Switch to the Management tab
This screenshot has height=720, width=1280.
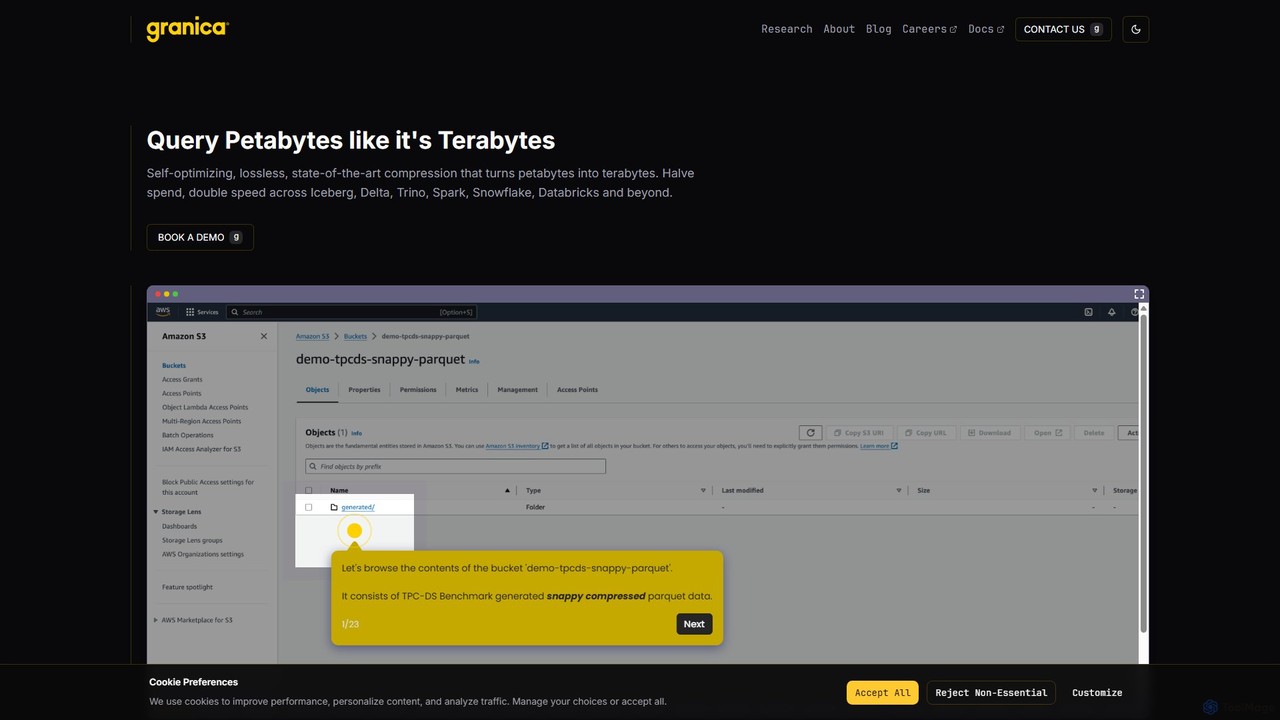(517, 390)
